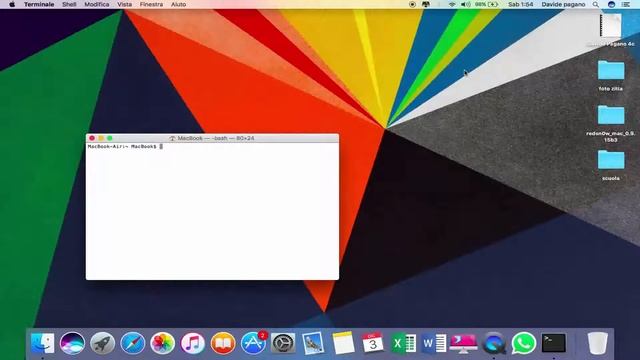This screenshot has height=360, width=640.
Task: Click screen recording status icon
Action: tap(412, 4)
